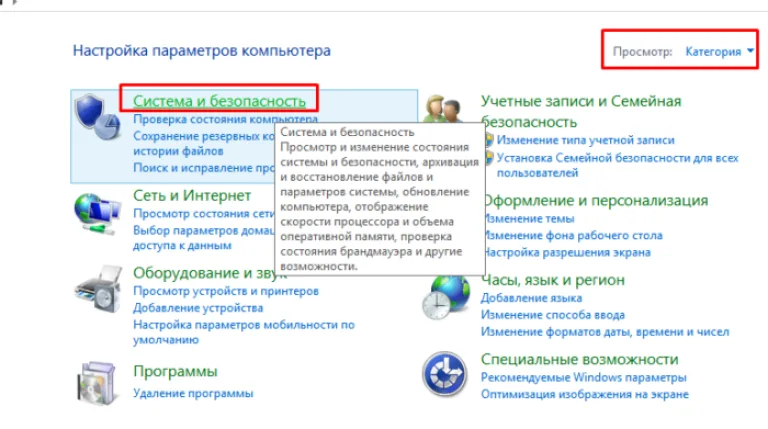Open Поиск и исправление проблем link
Image resolution: width=768 pixels, height=429 pixels.
click(204, 167)
